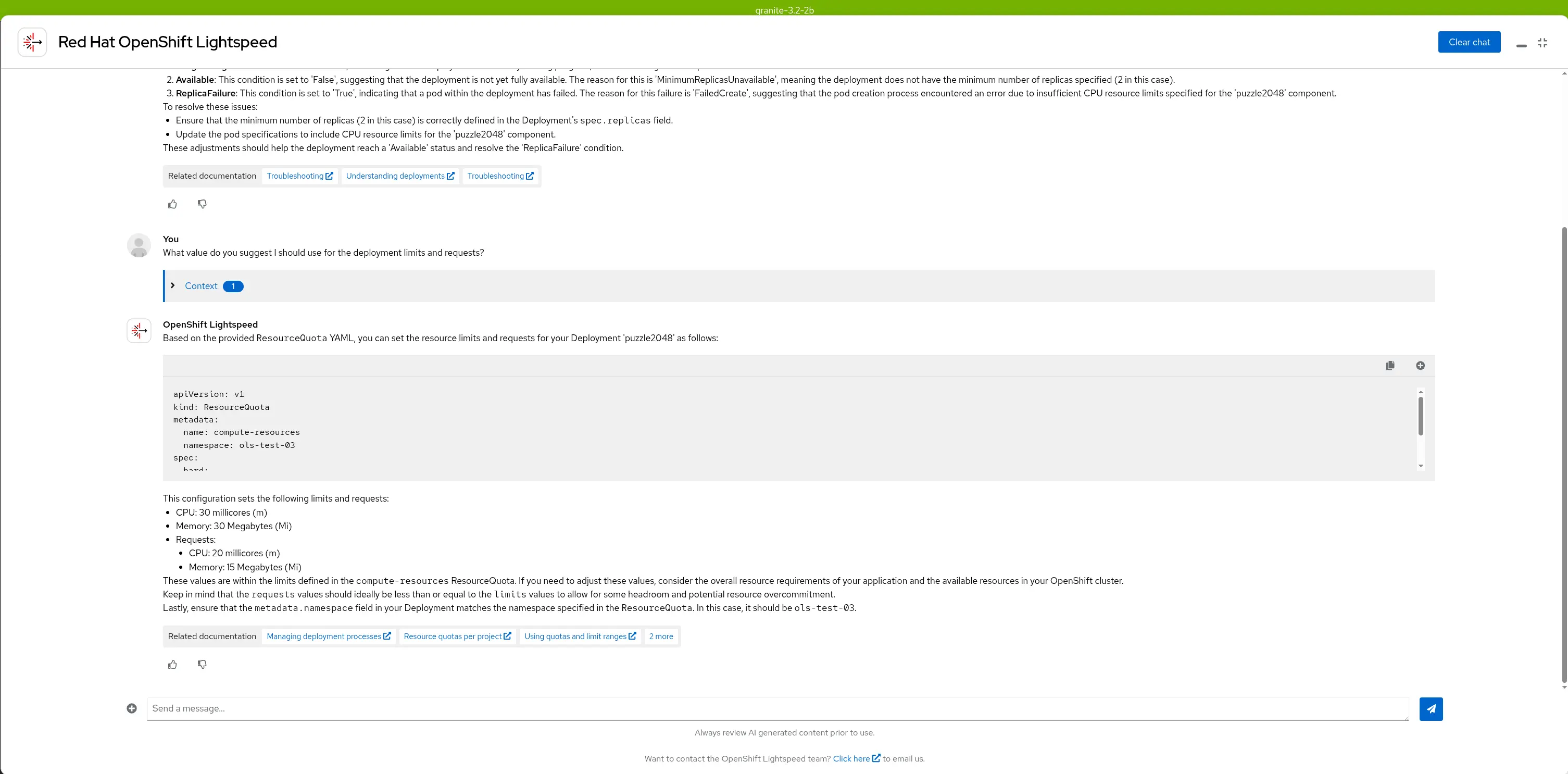Send the message with paper plane button

1431,709
